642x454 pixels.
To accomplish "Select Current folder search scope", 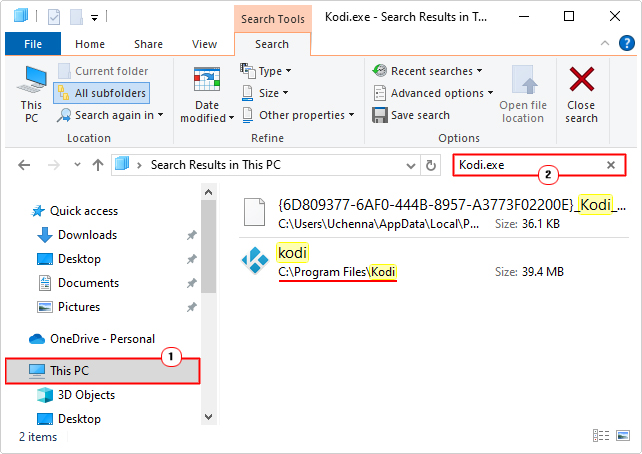I will click(103, 71).
